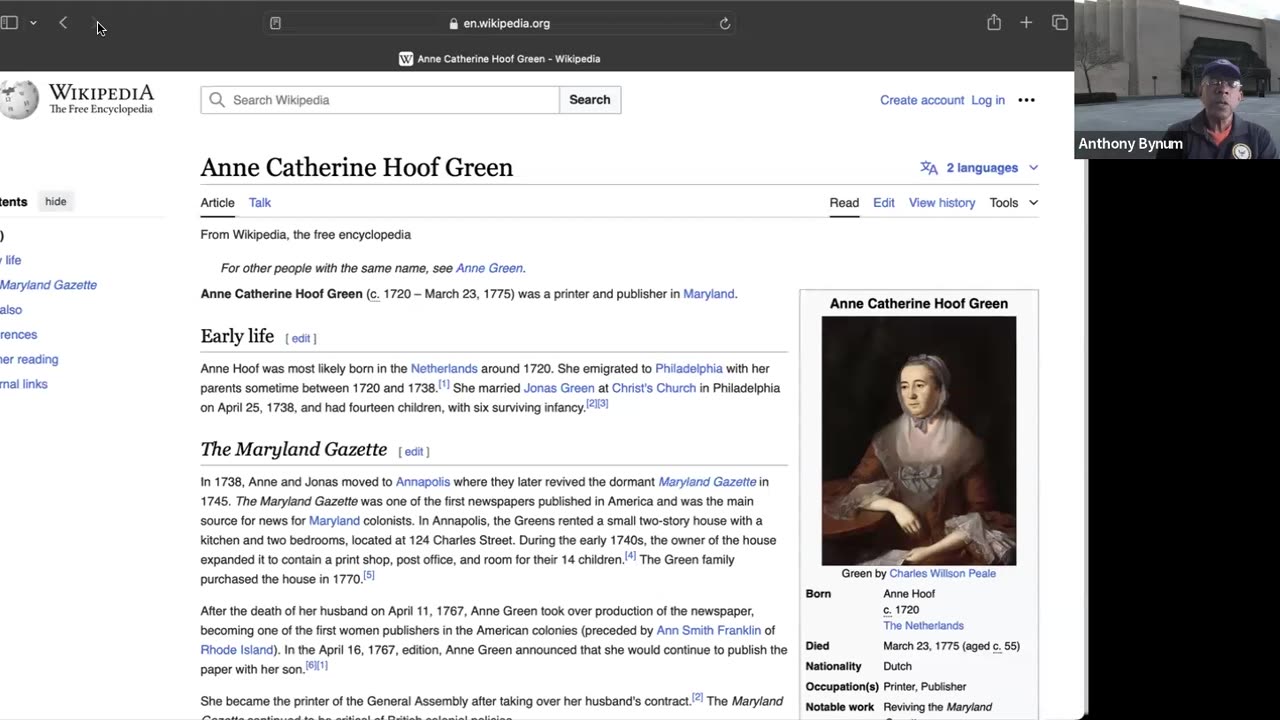Switch to the Article tab

coord(217,203)
